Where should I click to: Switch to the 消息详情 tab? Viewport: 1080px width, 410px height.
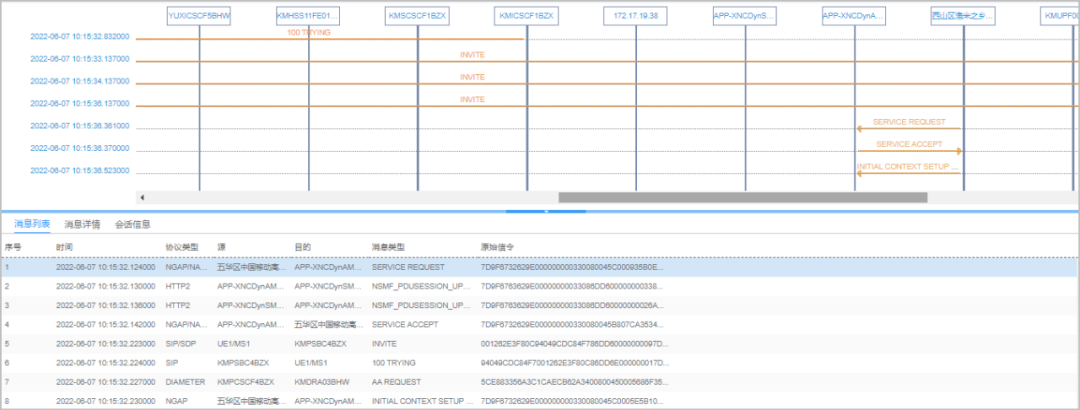click(83, 224)
